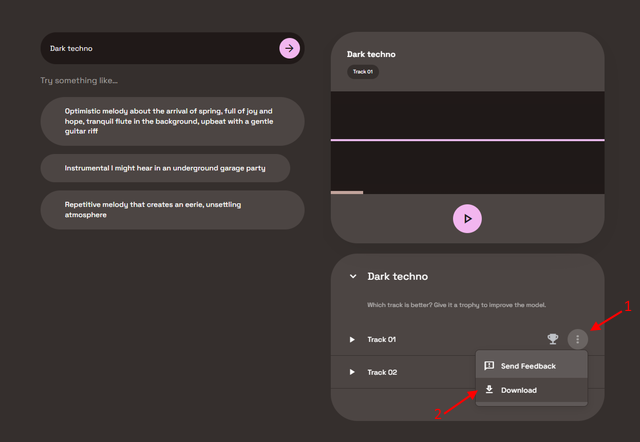
Task: Click the Track 02 label in list
Action: (x=382, y=372)
